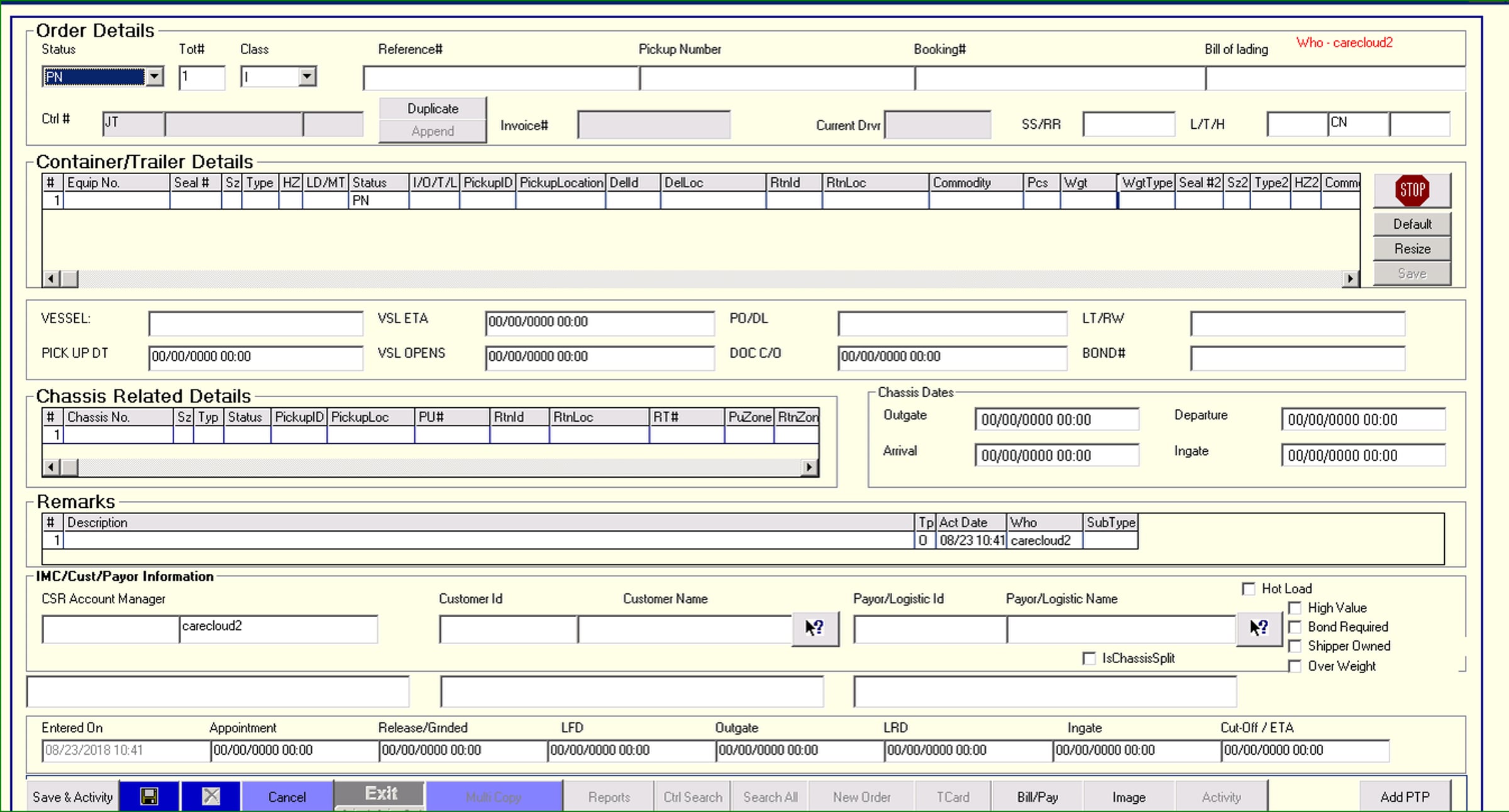The width and height of the screenshot is (1509, 812).
Task: Enable the Hot Load checkbox
Action: (1249, 589)
